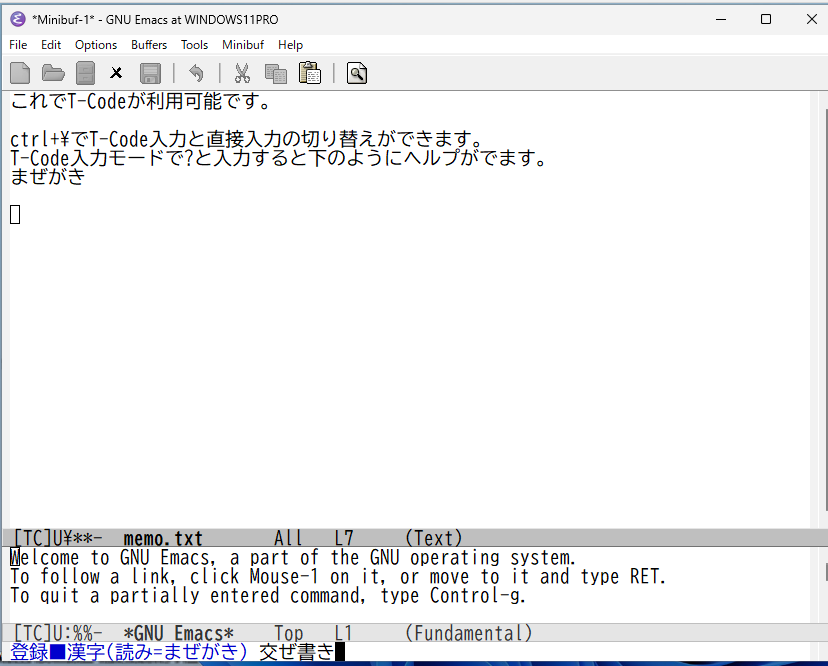The image size is (828, 666).
Task: Click the %% read-only flag in the *GNU Emacs* mode line
Action: (83, 633)
